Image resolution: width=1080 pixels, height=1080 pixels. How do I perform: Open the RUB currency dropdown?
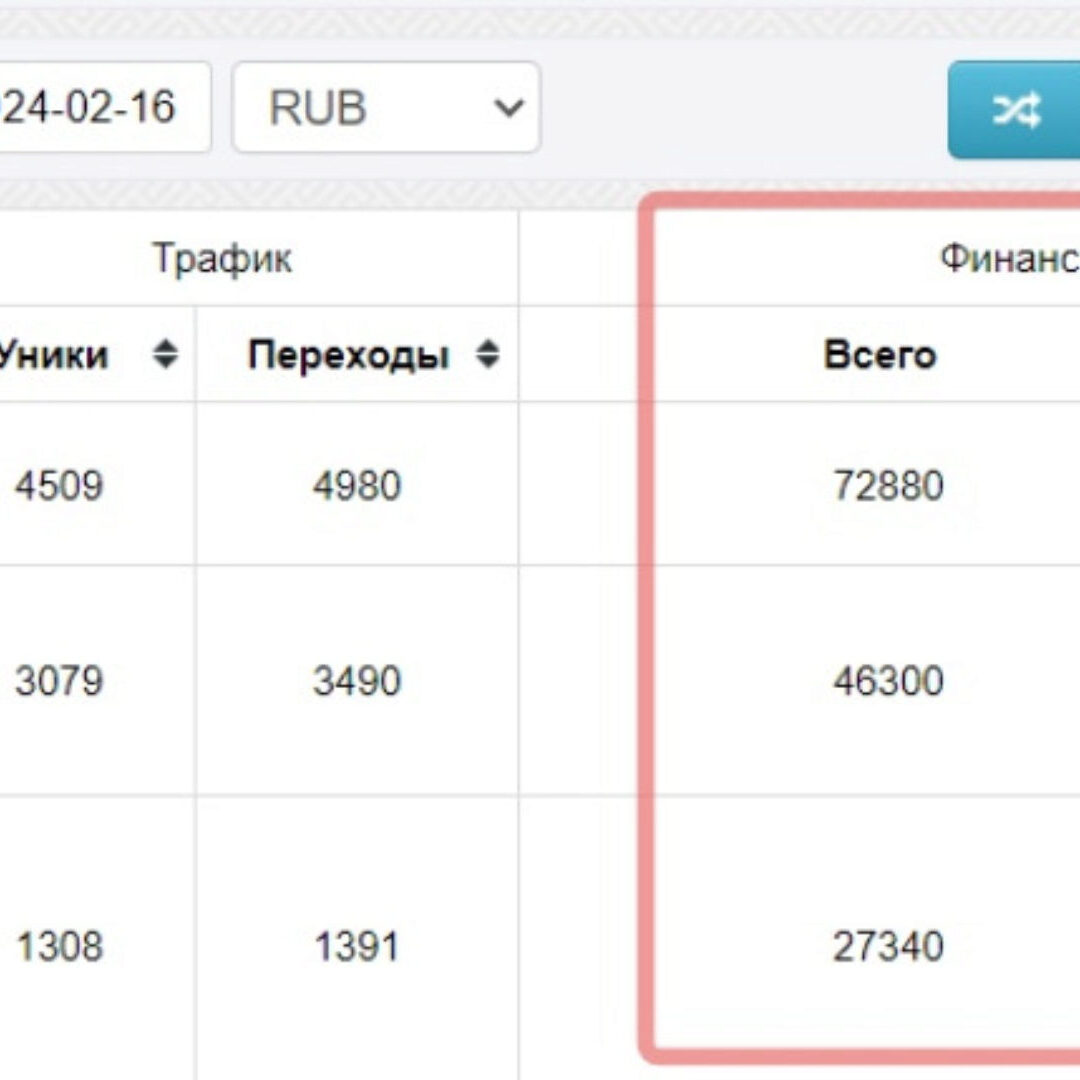[x=386, y=108]
